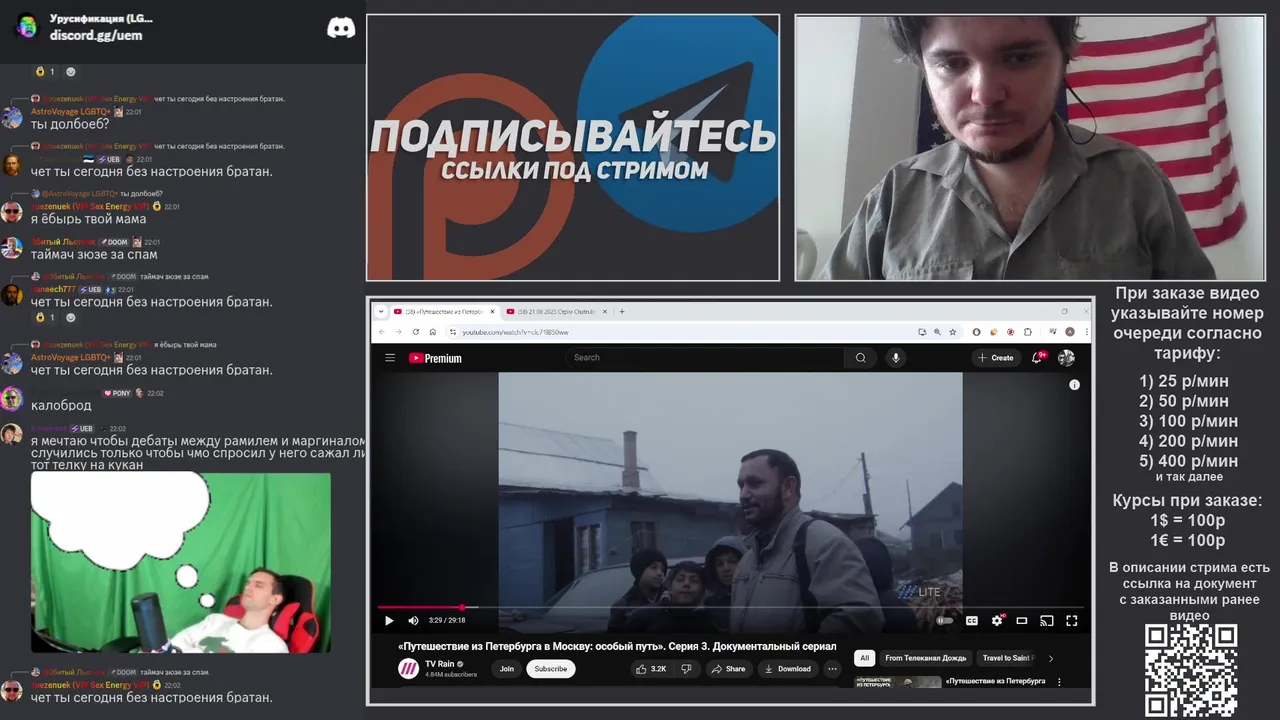Select the Travel to Saint chip
Viewport: 1280px width, 720px height.
1006,658
